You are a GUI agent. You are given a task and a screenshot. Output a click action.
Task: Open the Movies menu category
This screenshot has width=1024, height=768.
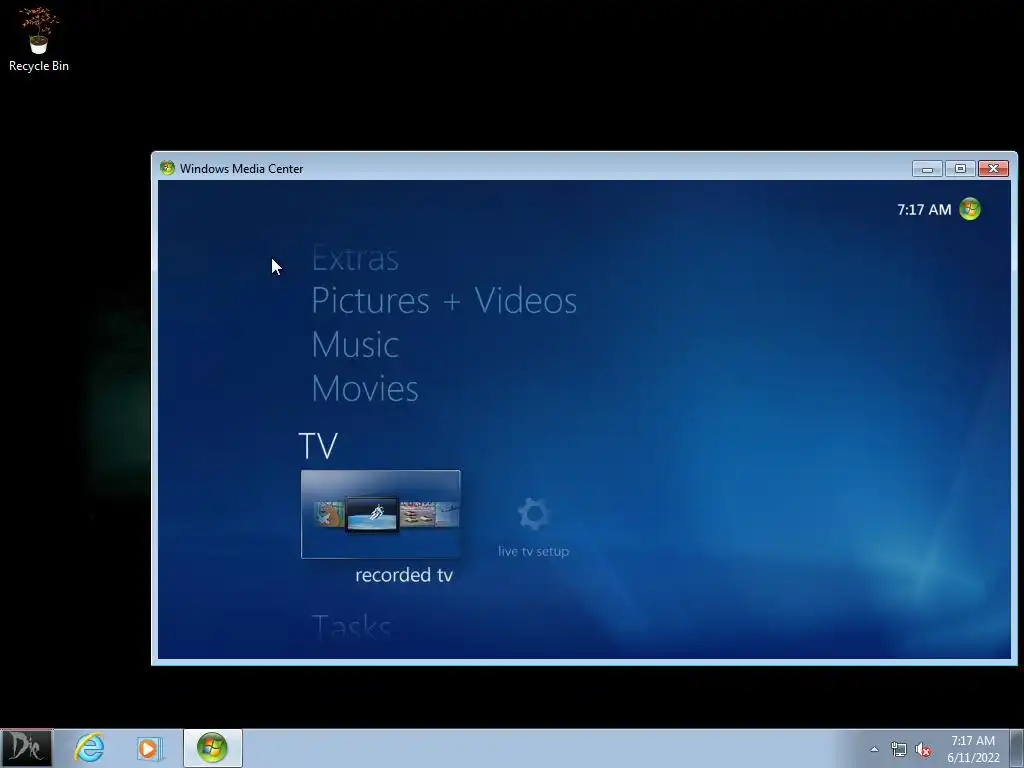coord(364,389)
